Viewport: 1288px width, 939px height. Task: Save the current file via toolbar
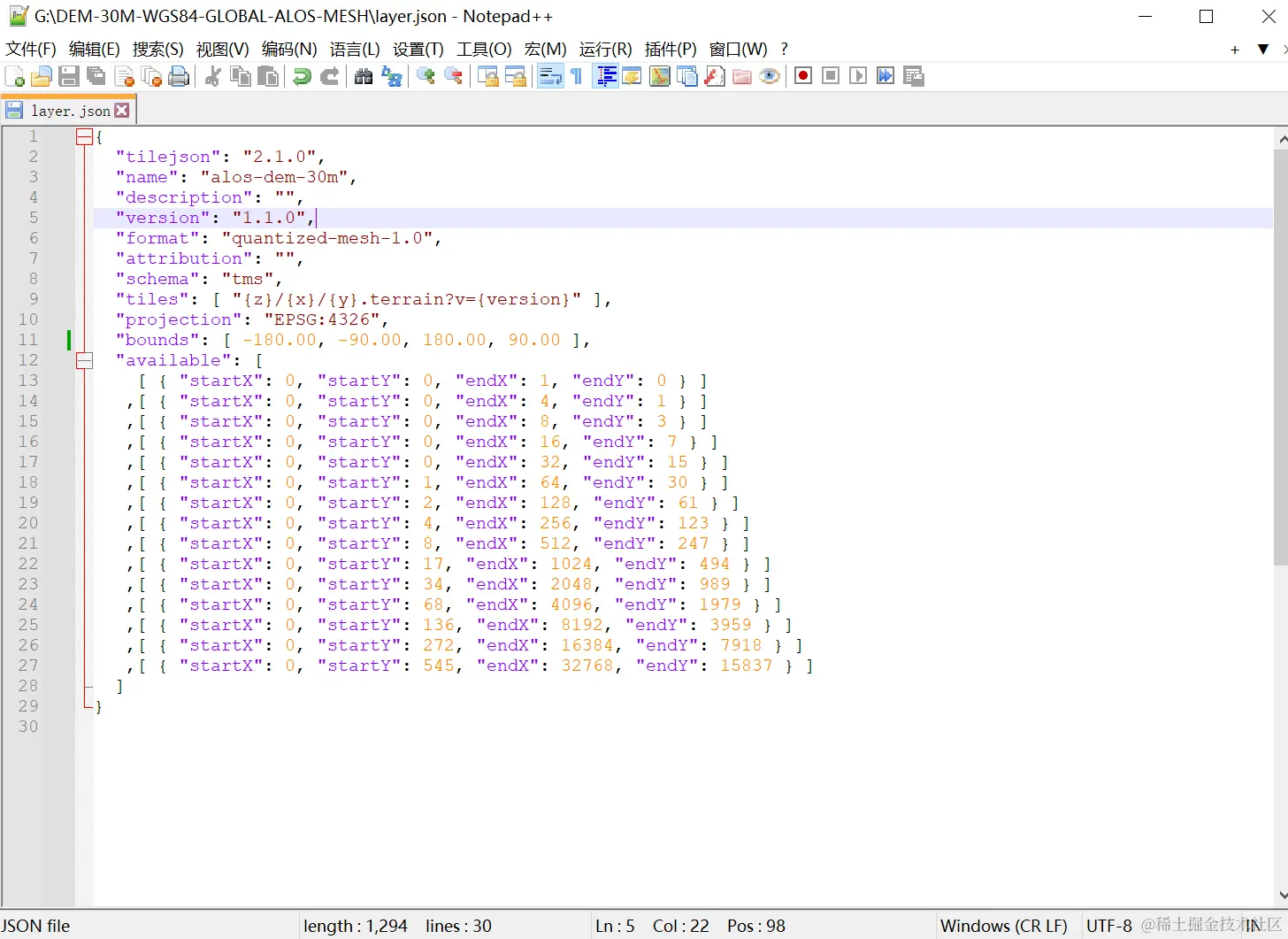69,77
